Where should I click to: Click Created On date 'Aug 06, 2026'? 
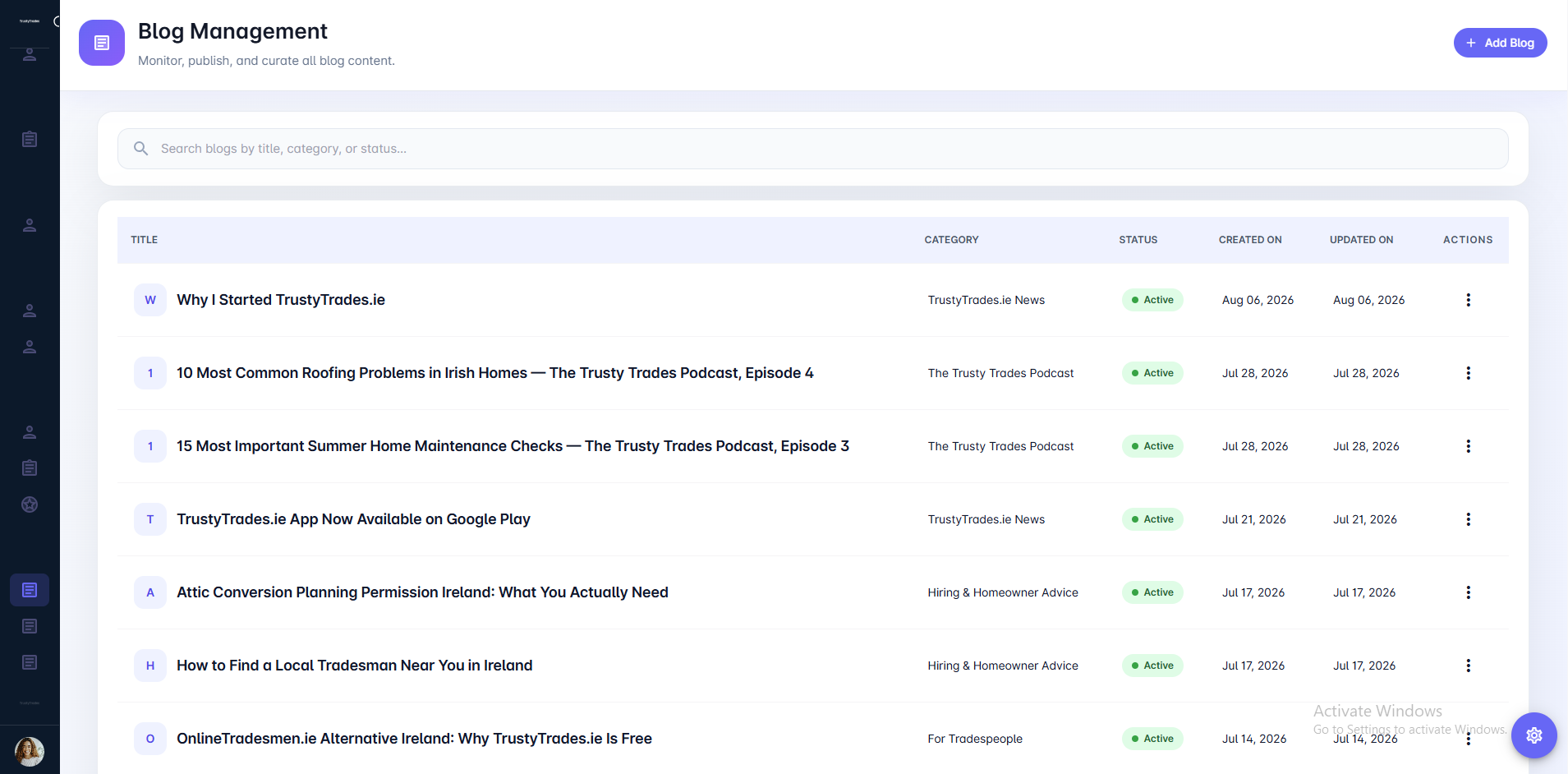point(1258,300)
